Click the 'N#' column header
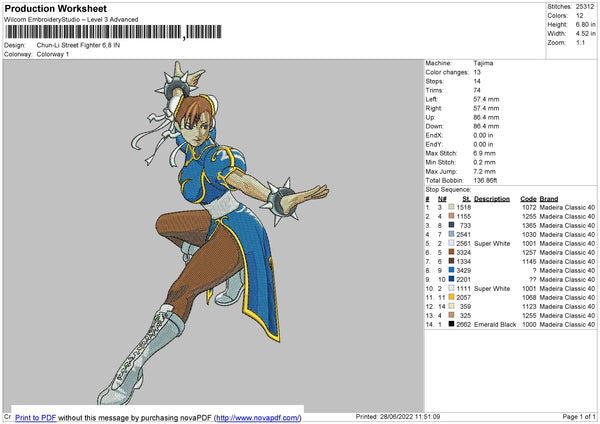600x424 pixels. pyautogui.click(x=442, y=199)
